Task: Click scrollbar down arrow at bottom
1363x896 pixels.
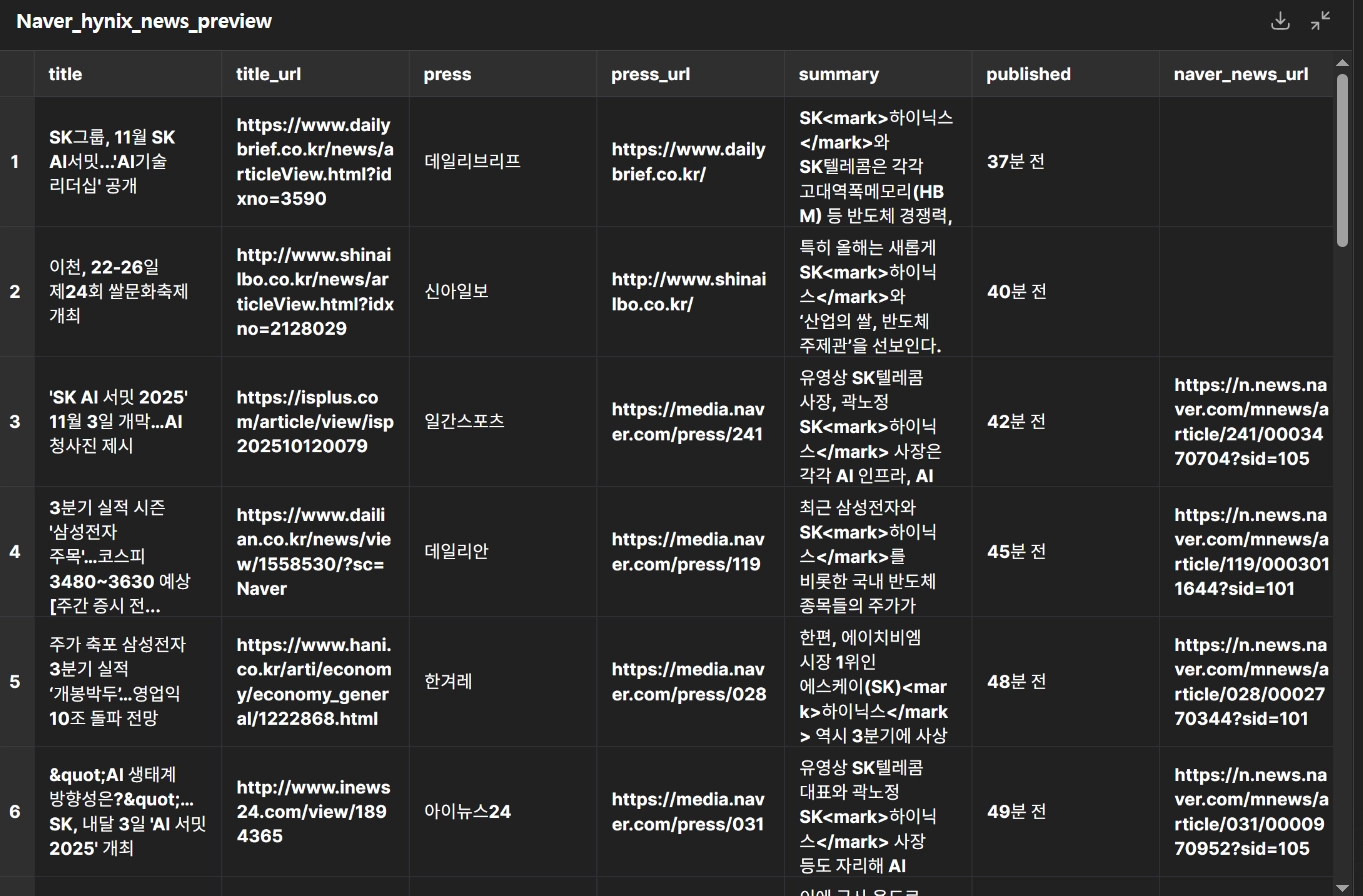Action: 1342,887
